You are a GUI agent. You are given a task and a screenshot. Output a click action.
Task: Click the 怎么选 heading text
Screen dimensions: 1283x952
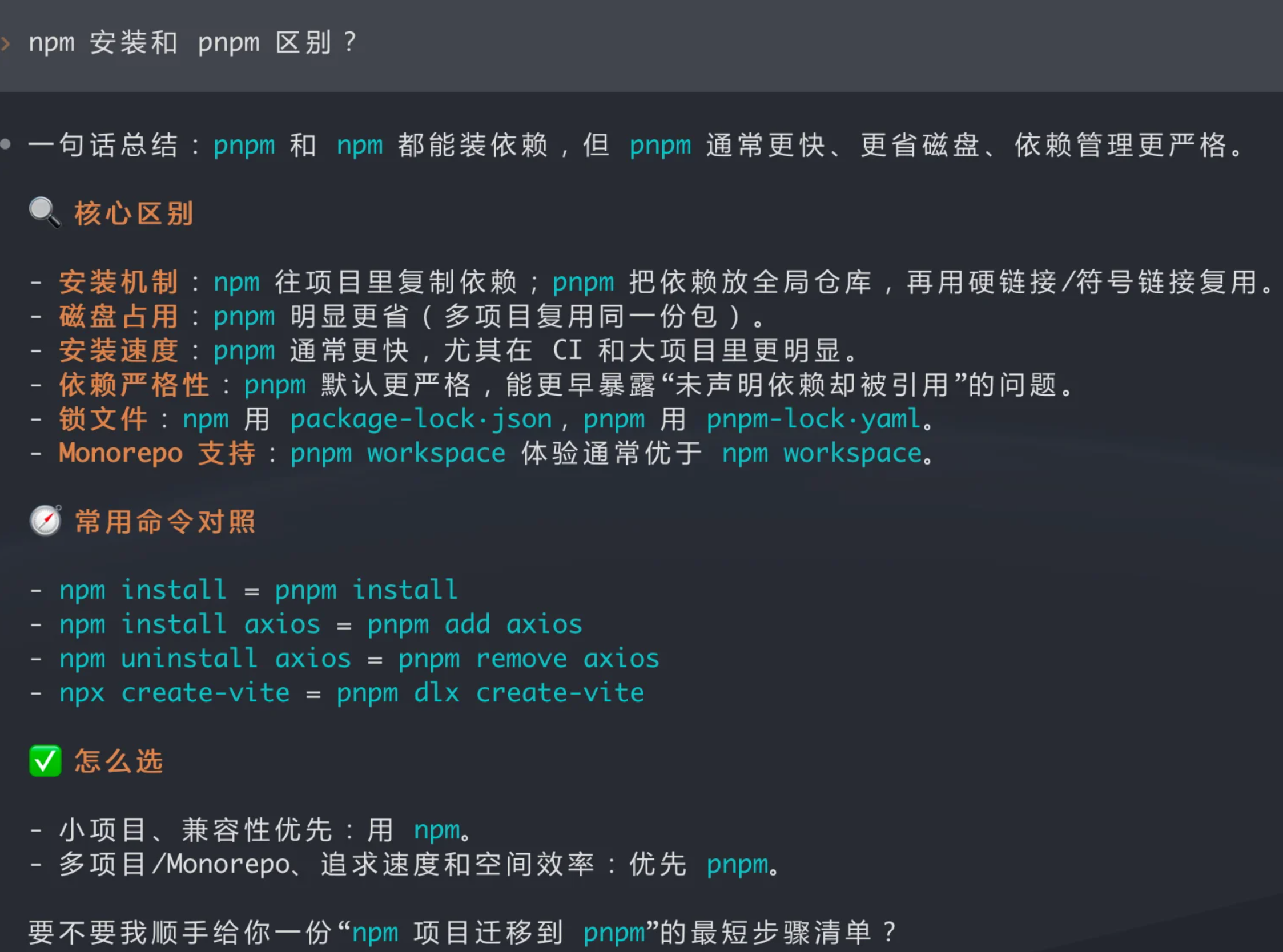119,761
